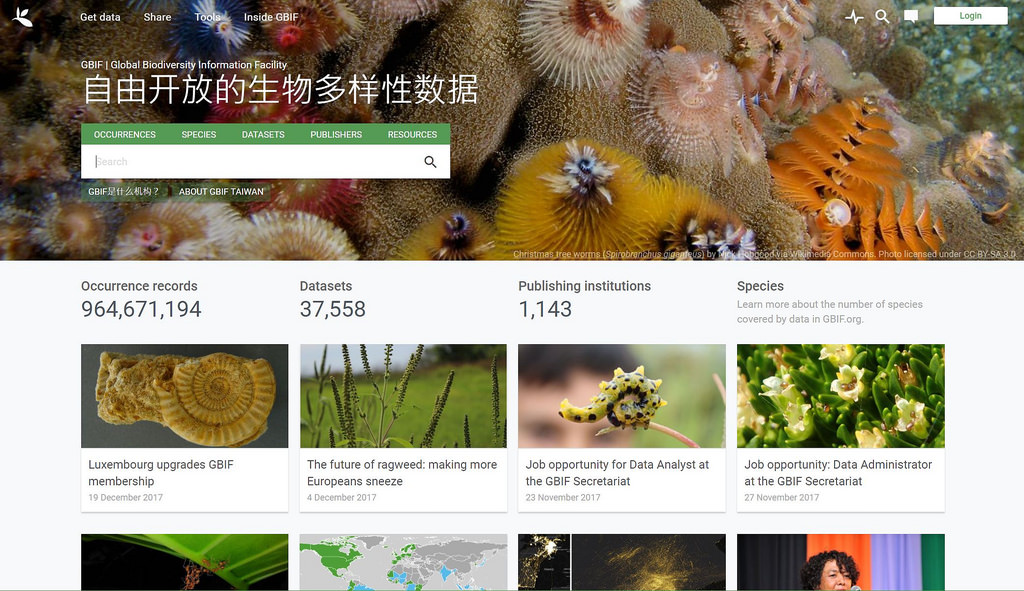Screen dimensions: 1024x591
Task: Open the Get data menu
Action: [x=100, y=17]
